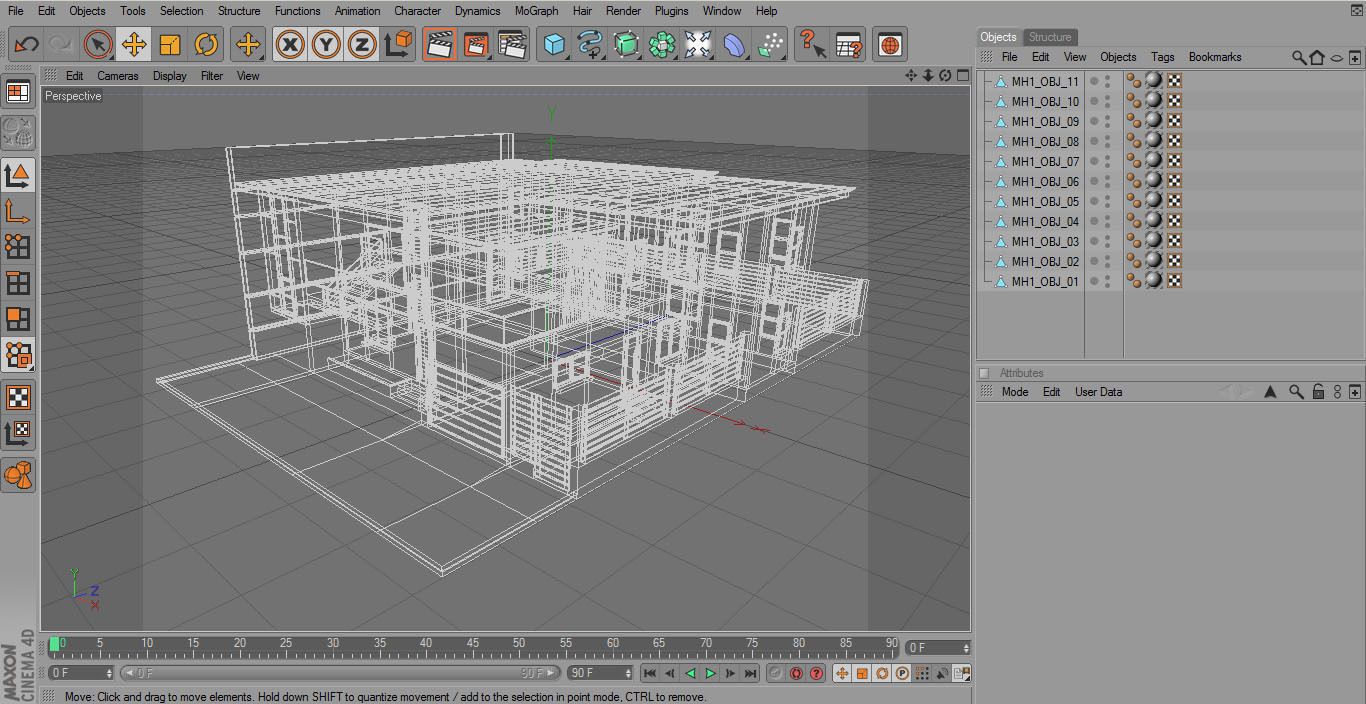The height and width of the screenshot is (704, 1366).
Task: Open the particle emitter icon
Action: (x=770, y=44)
